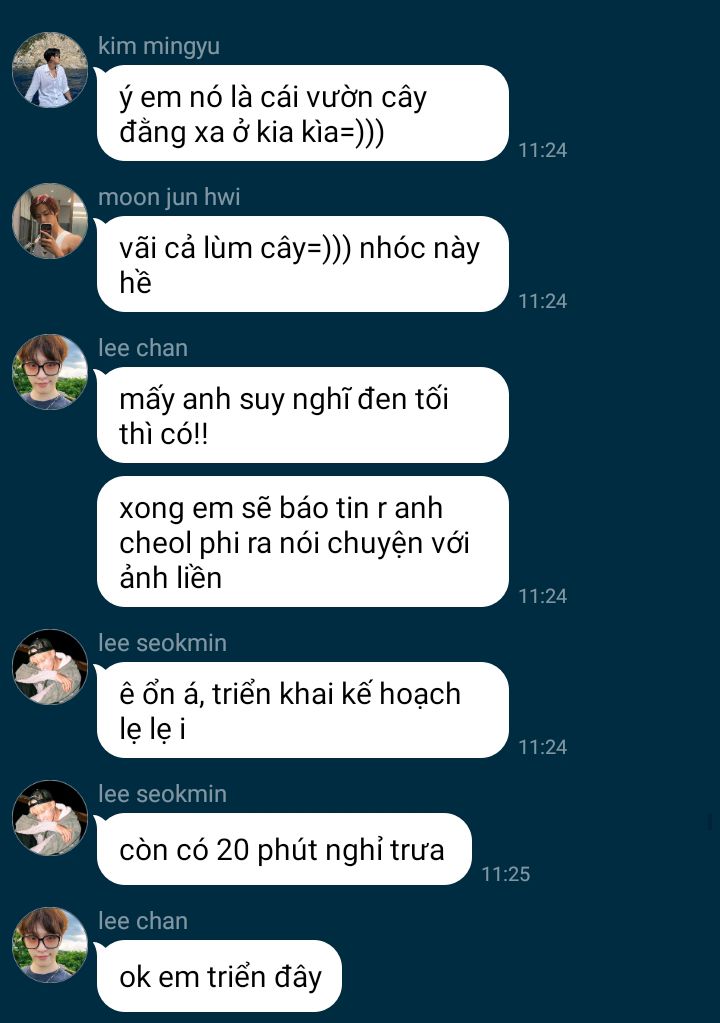Click the name lee chan above 'mấy anh' bubble
Image resolution: width=720 pixels, height=1023 pixels.
click(x=143, y=348)
